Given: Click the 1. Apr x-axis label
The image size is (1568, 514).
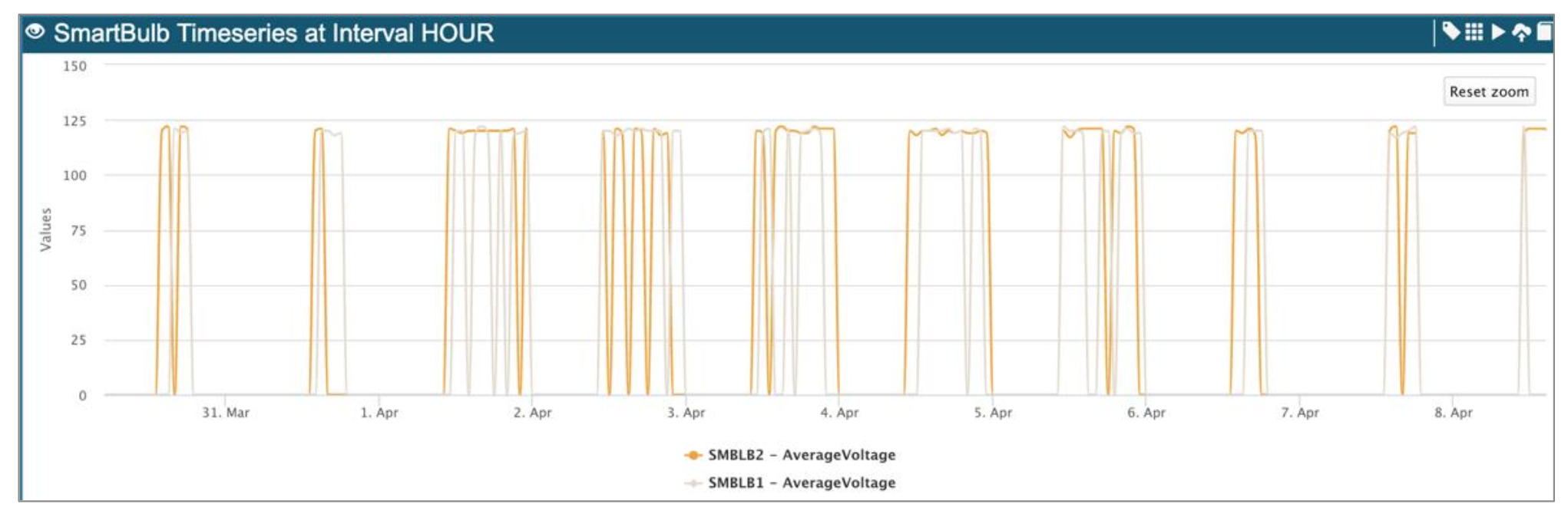Looking at the screenshot, I should coord(379,413).
